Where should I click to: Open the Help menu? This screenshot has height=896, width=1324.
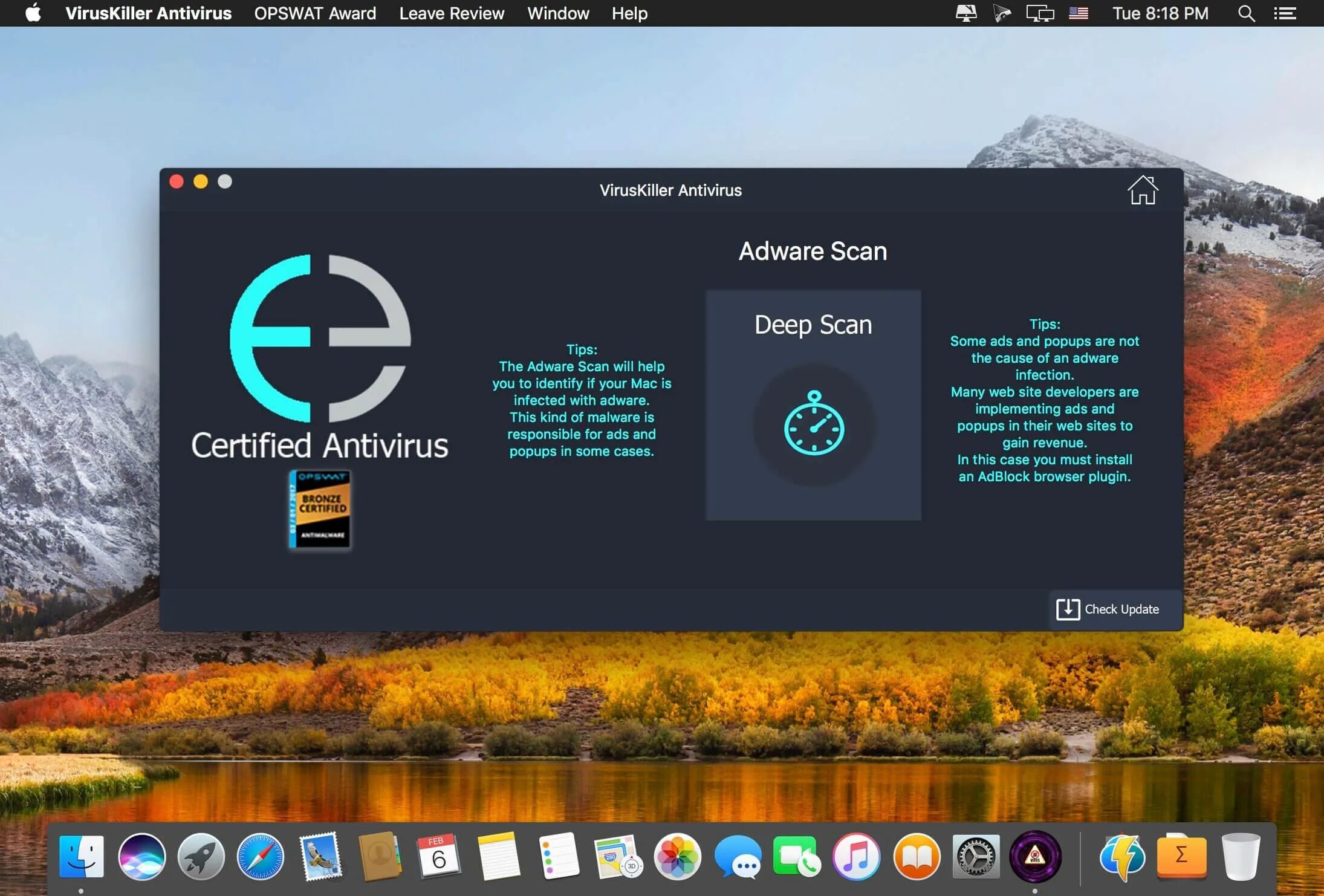point(629,13)
